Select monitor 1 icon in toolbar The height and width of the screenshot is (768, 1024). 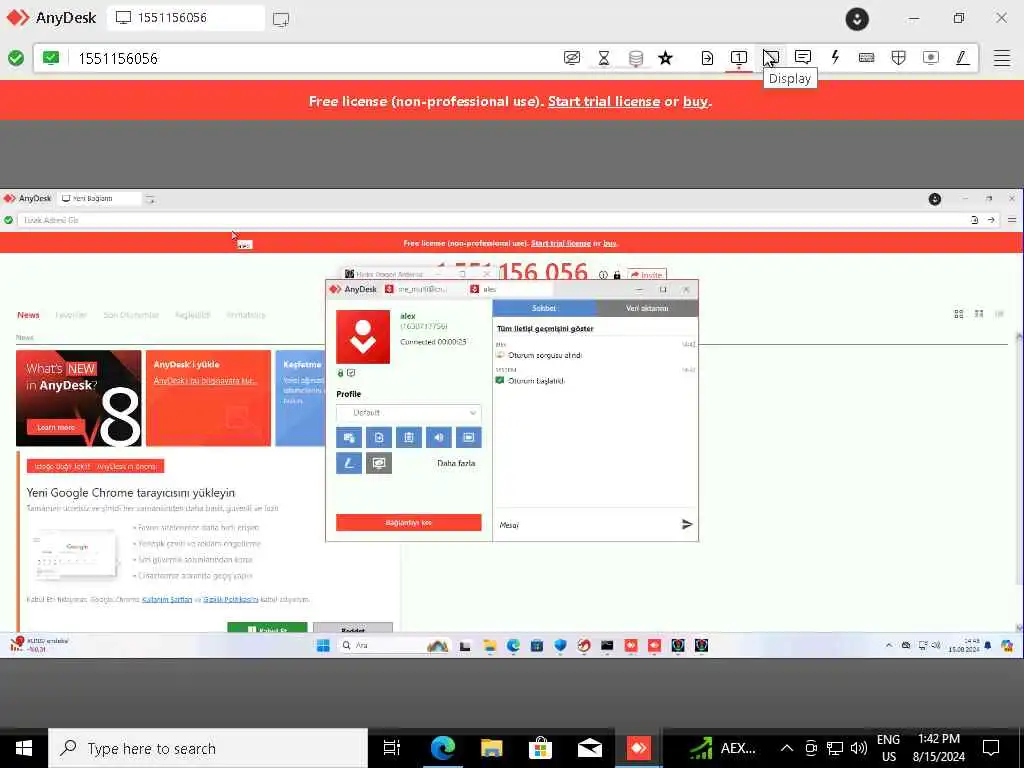[739, 58]
